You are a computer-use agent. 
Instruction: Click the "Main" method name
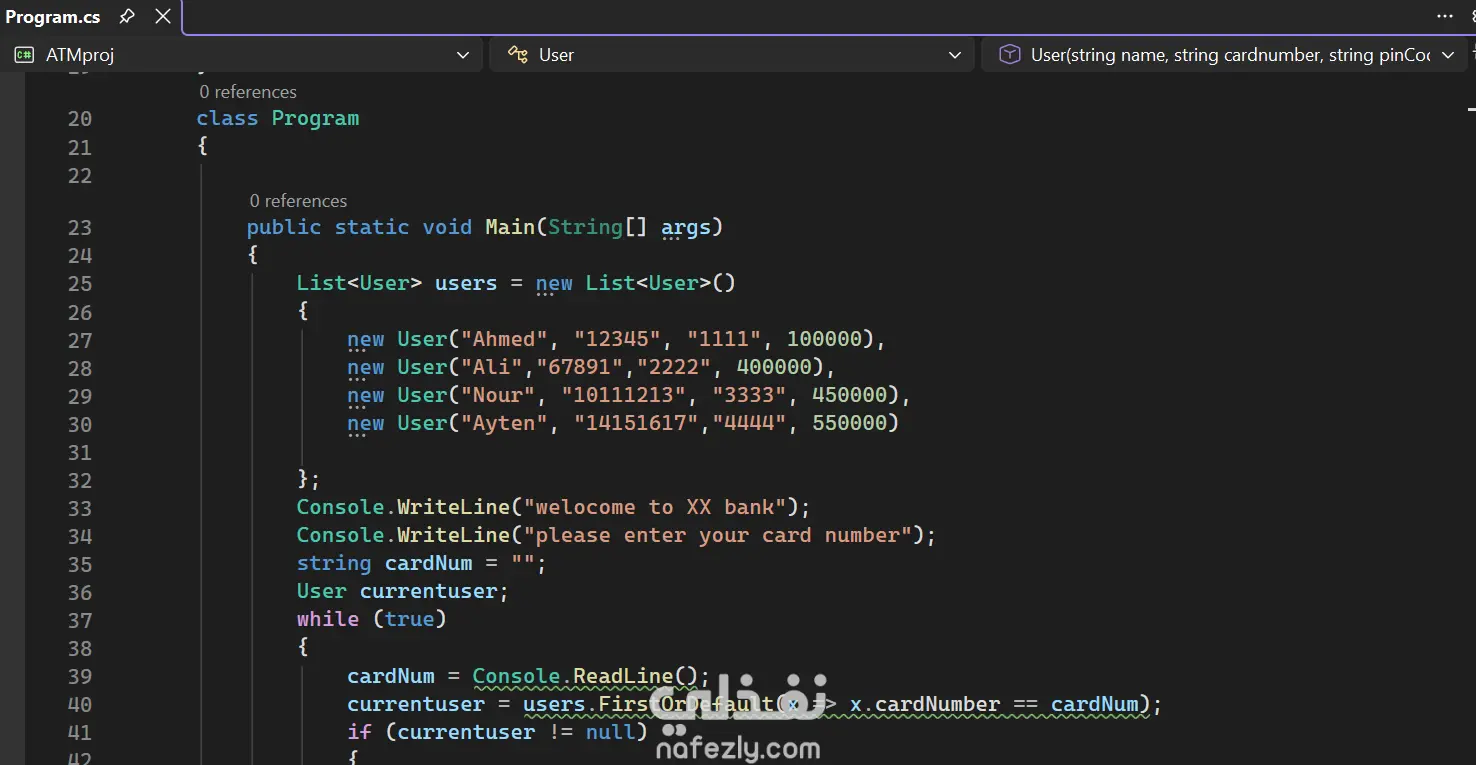(x=510, y=227)
